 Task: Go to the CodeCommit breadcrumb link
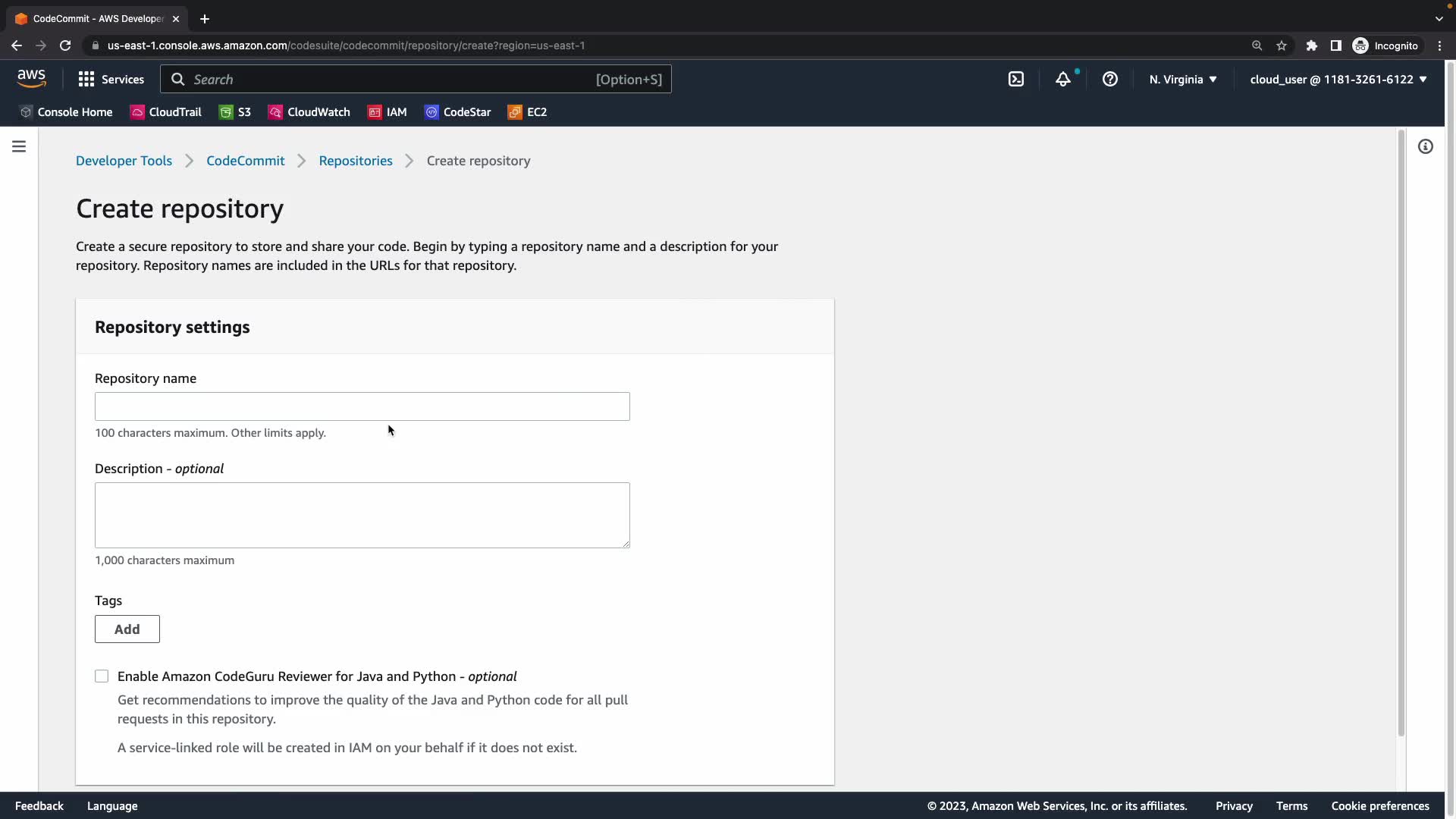tap(246, 161)
